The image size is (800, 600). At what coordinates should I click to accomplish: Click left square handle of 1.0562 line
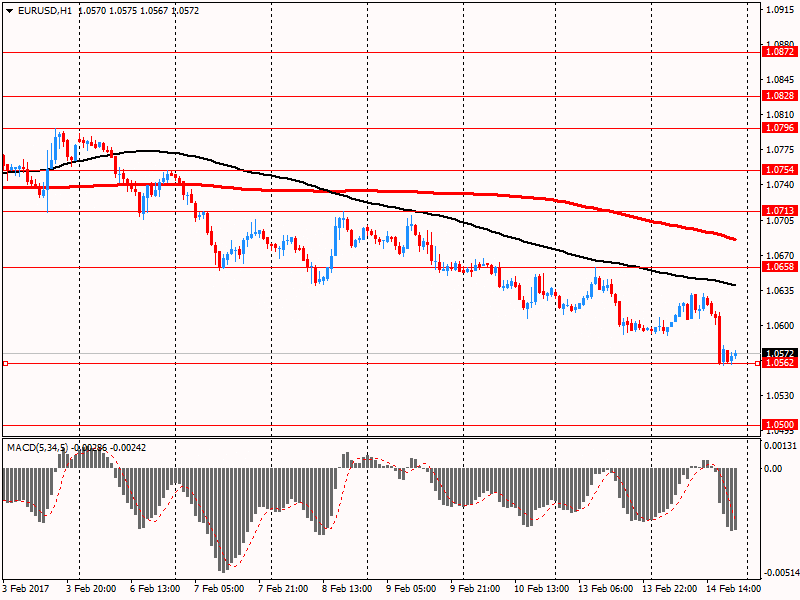pos(5,363)
